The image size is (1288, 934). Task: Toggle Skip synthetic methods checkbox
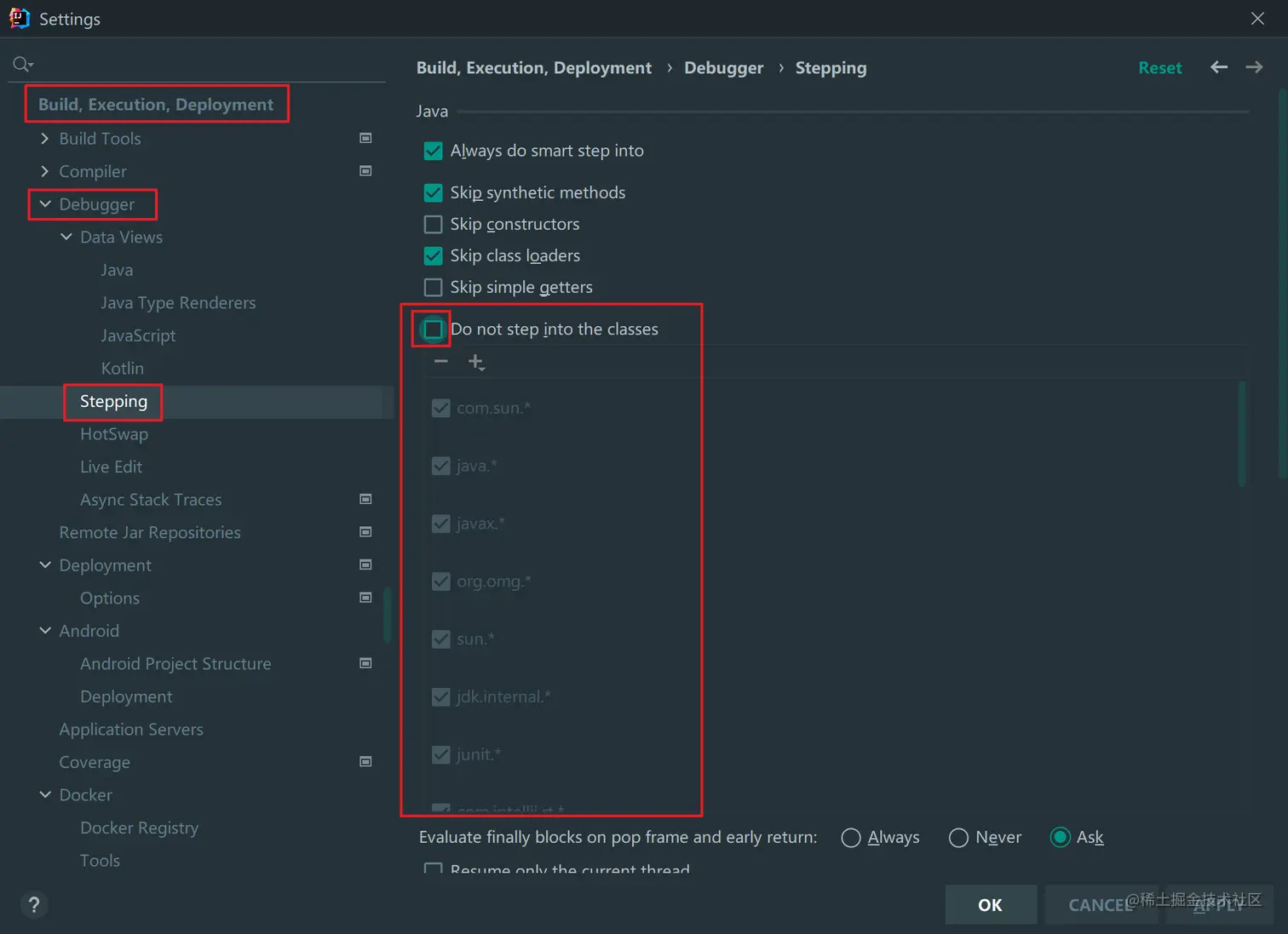(433, 192)
